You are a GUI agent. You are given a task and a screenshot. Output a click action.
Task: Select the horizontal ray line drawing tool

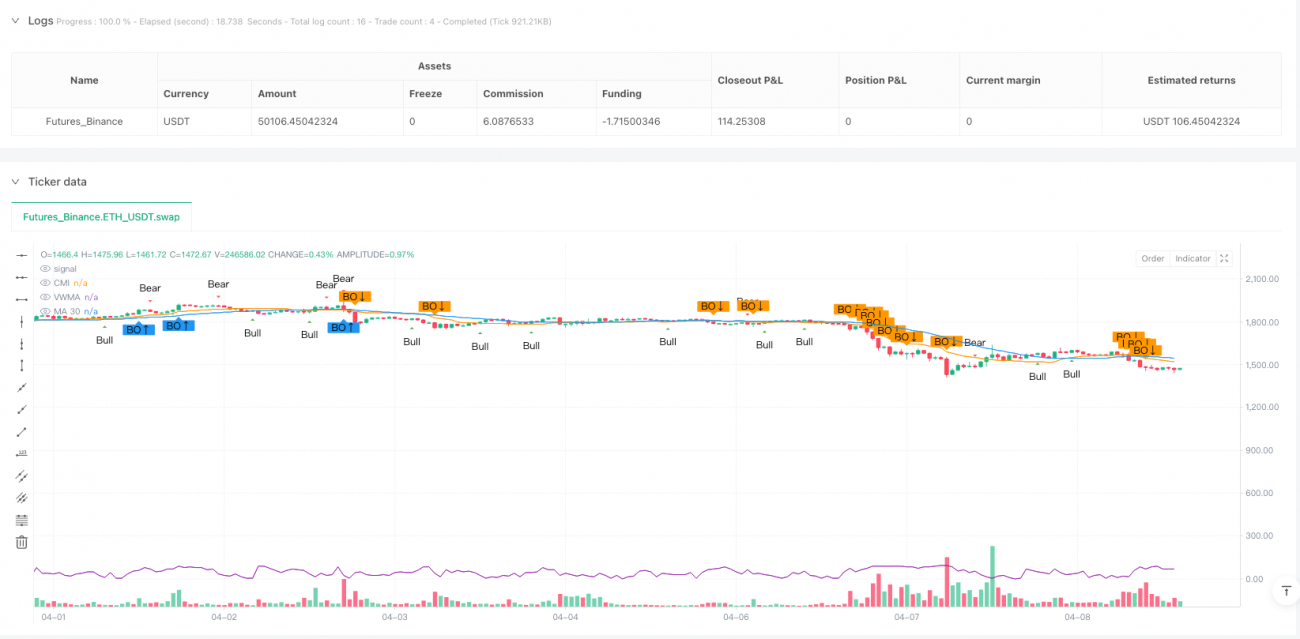(x=21, y=277)
